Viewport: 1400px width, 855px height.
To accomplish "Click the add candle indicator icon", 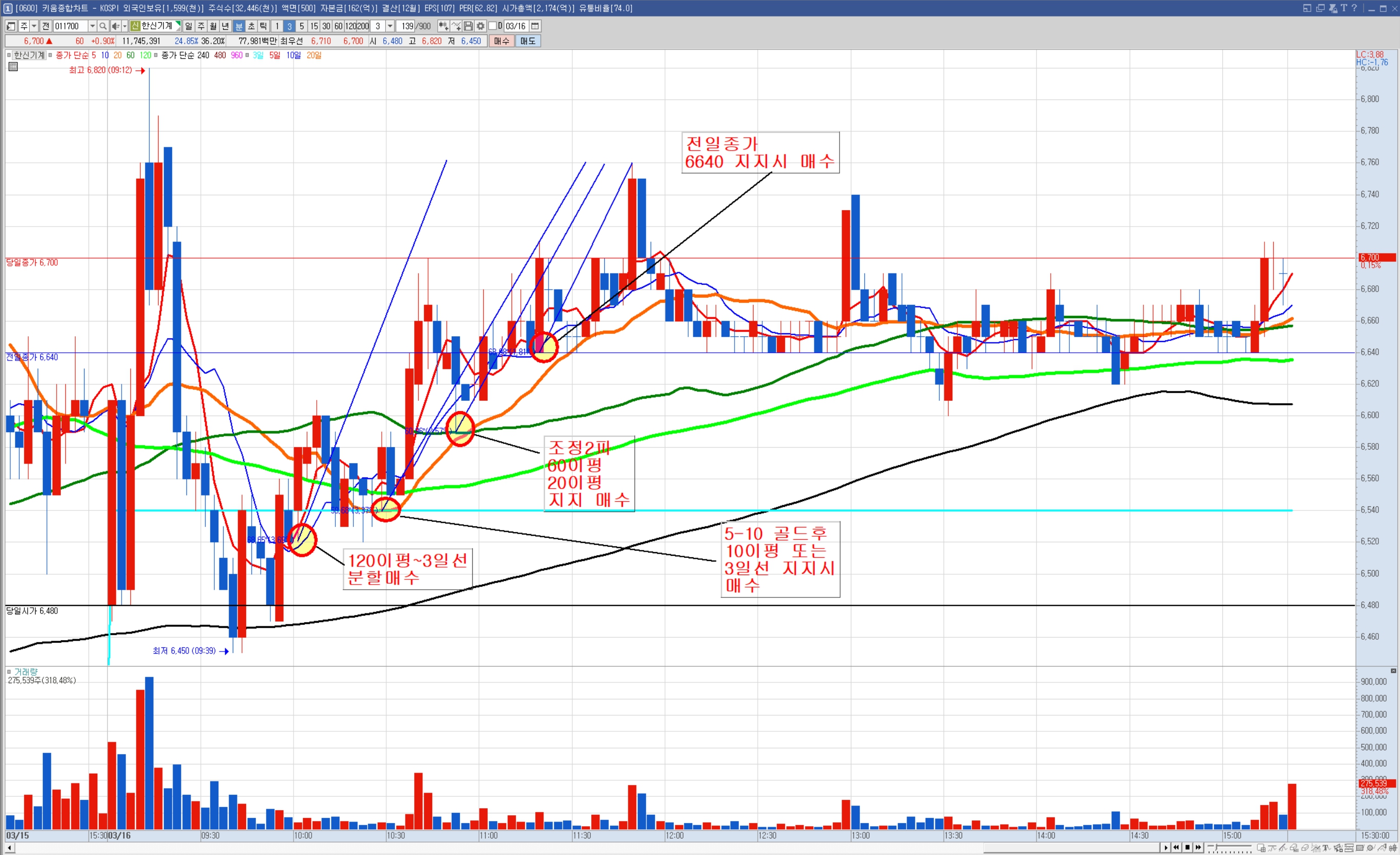I will click(x=443, y=26).
